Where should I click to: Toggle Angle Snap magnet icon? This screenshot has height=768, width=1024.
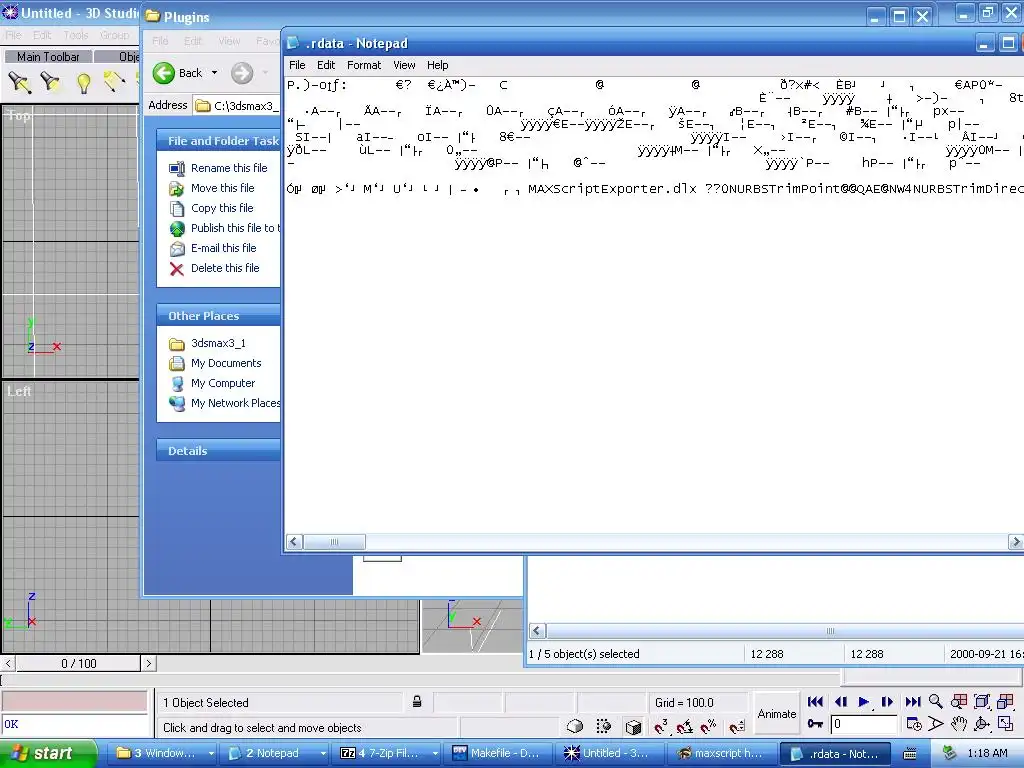point(684,726)
